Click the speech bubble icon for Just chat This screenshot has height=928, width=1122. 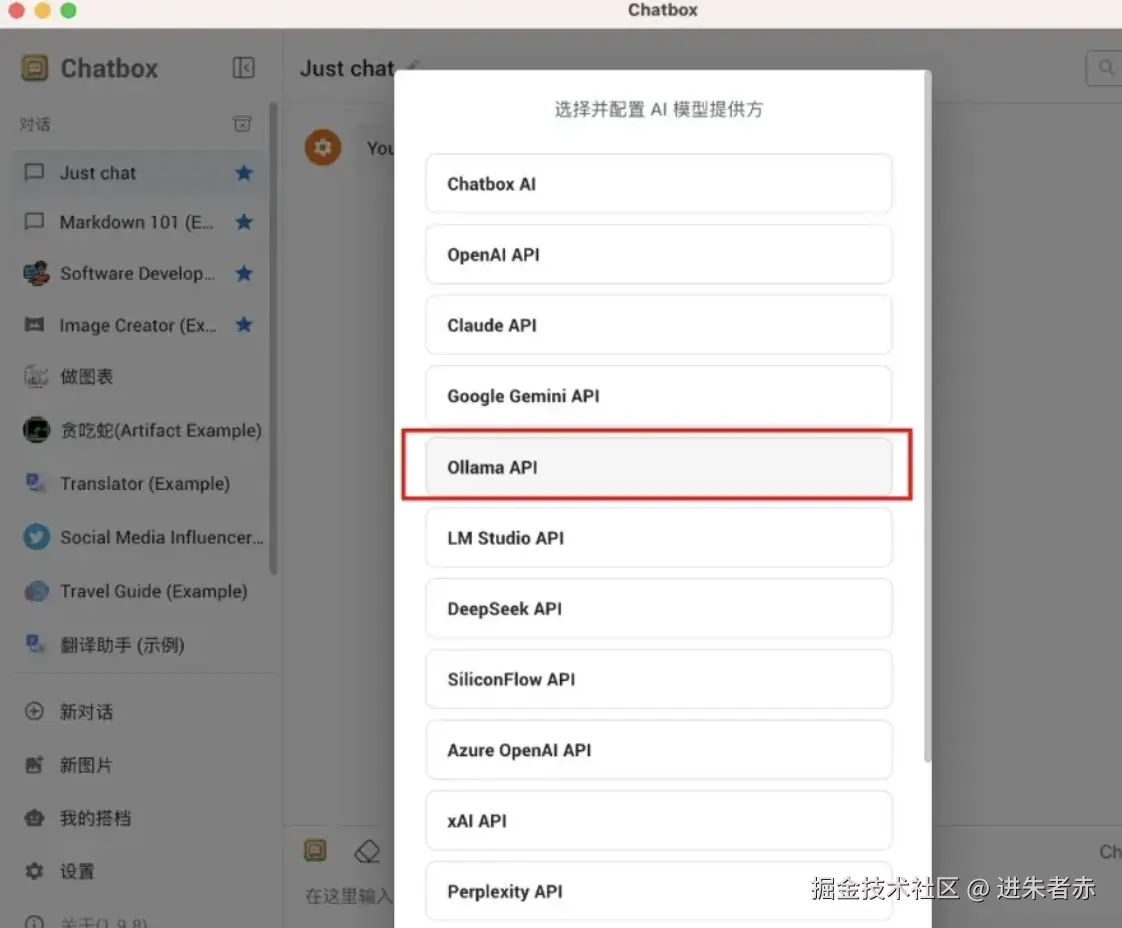coord(34,172)
